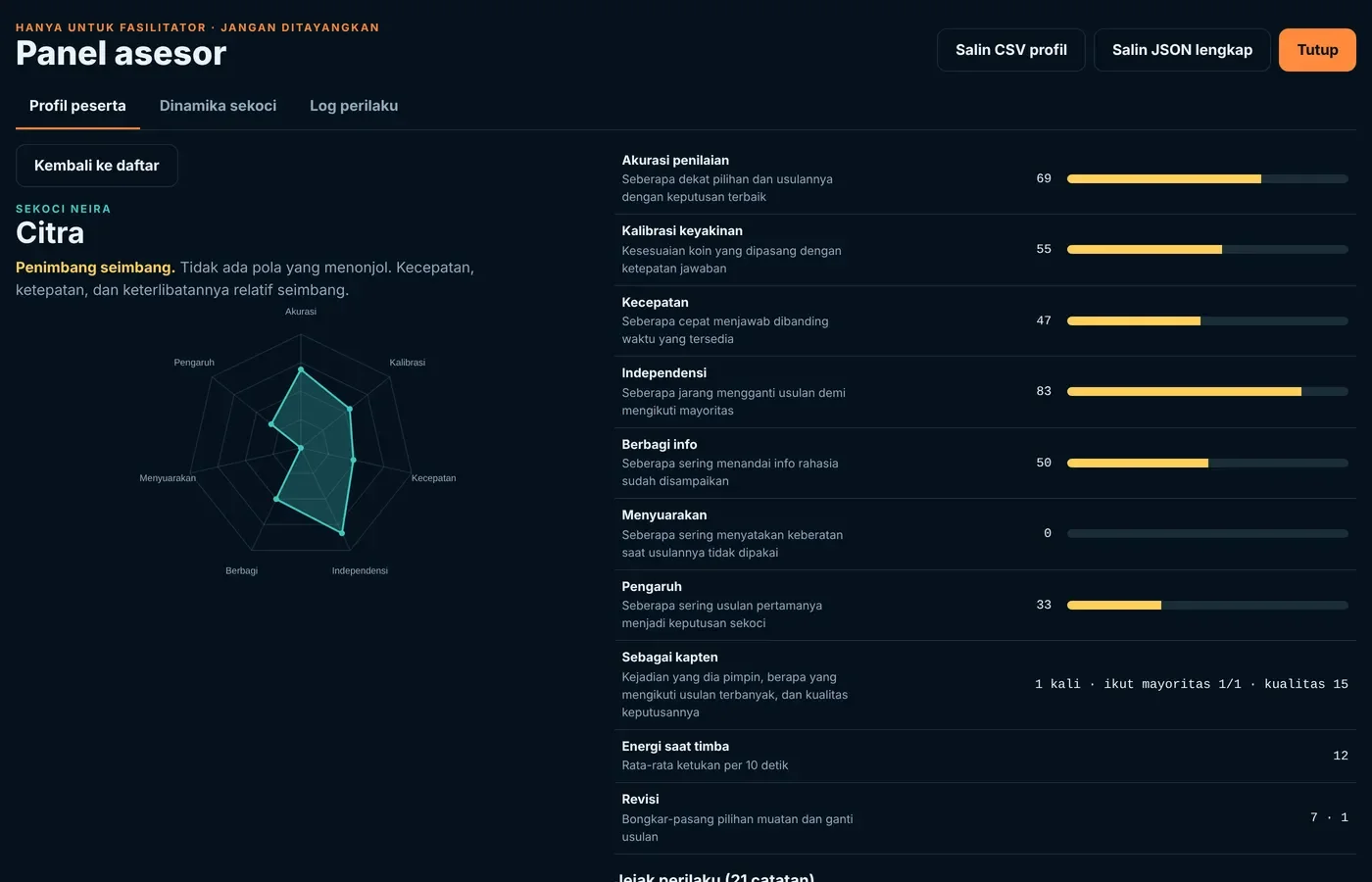Click the Kalibrasi axis label on radar
Viewport: 1372px width, 882px height.
coord(407,363)
